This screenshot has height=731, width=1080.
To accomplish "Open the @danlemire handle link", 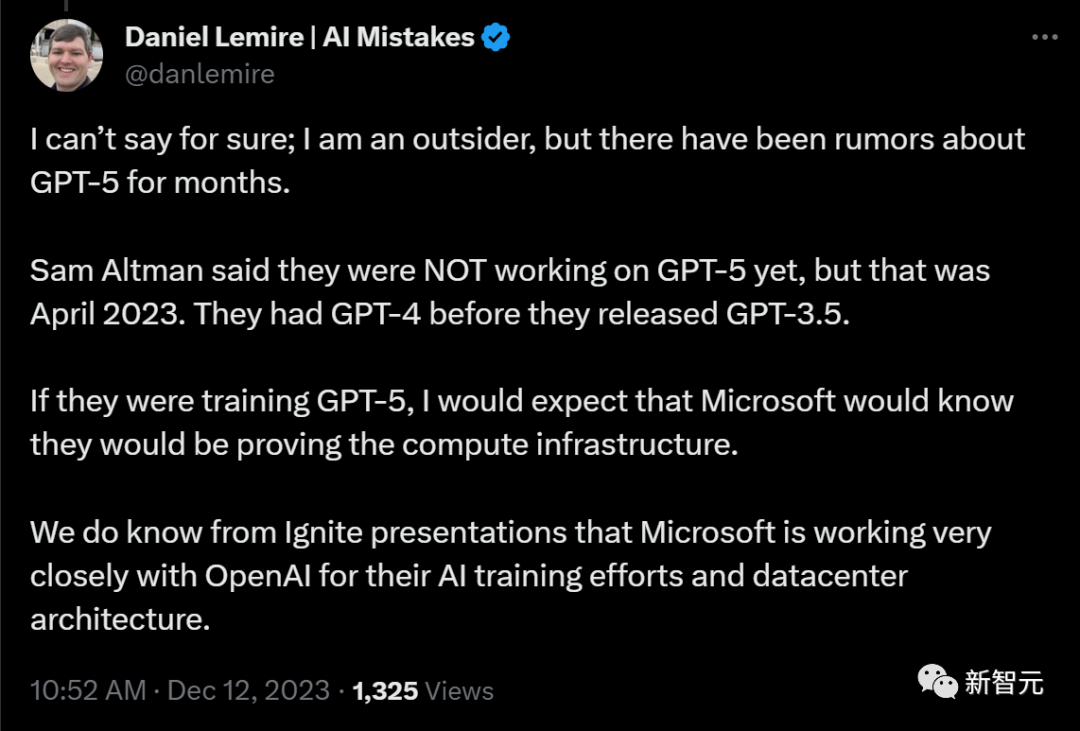I will click(199, 74).
